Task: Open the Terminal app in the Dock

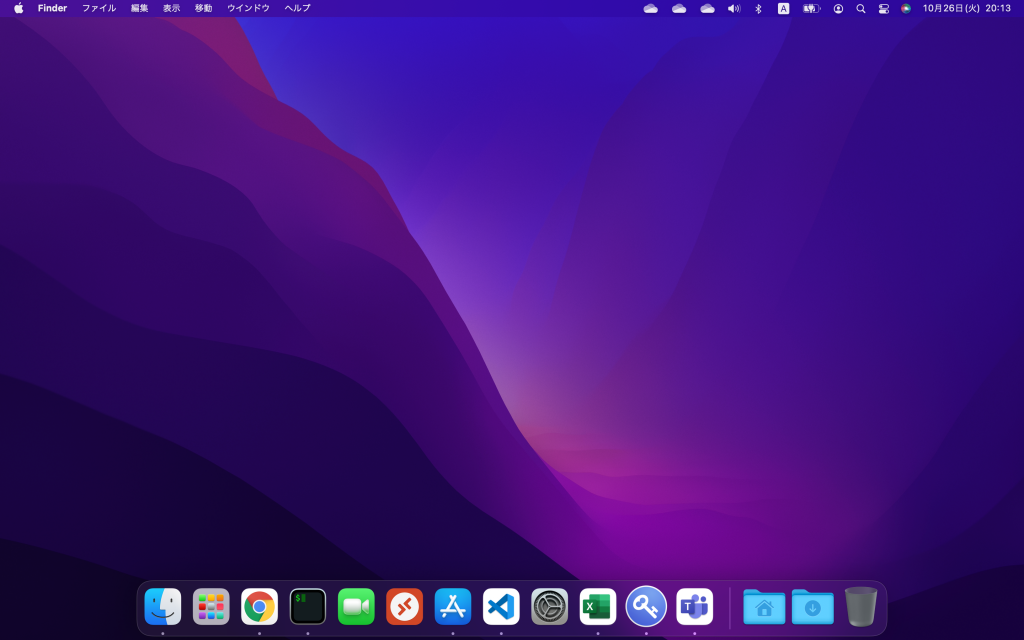Action: (308, 606)
